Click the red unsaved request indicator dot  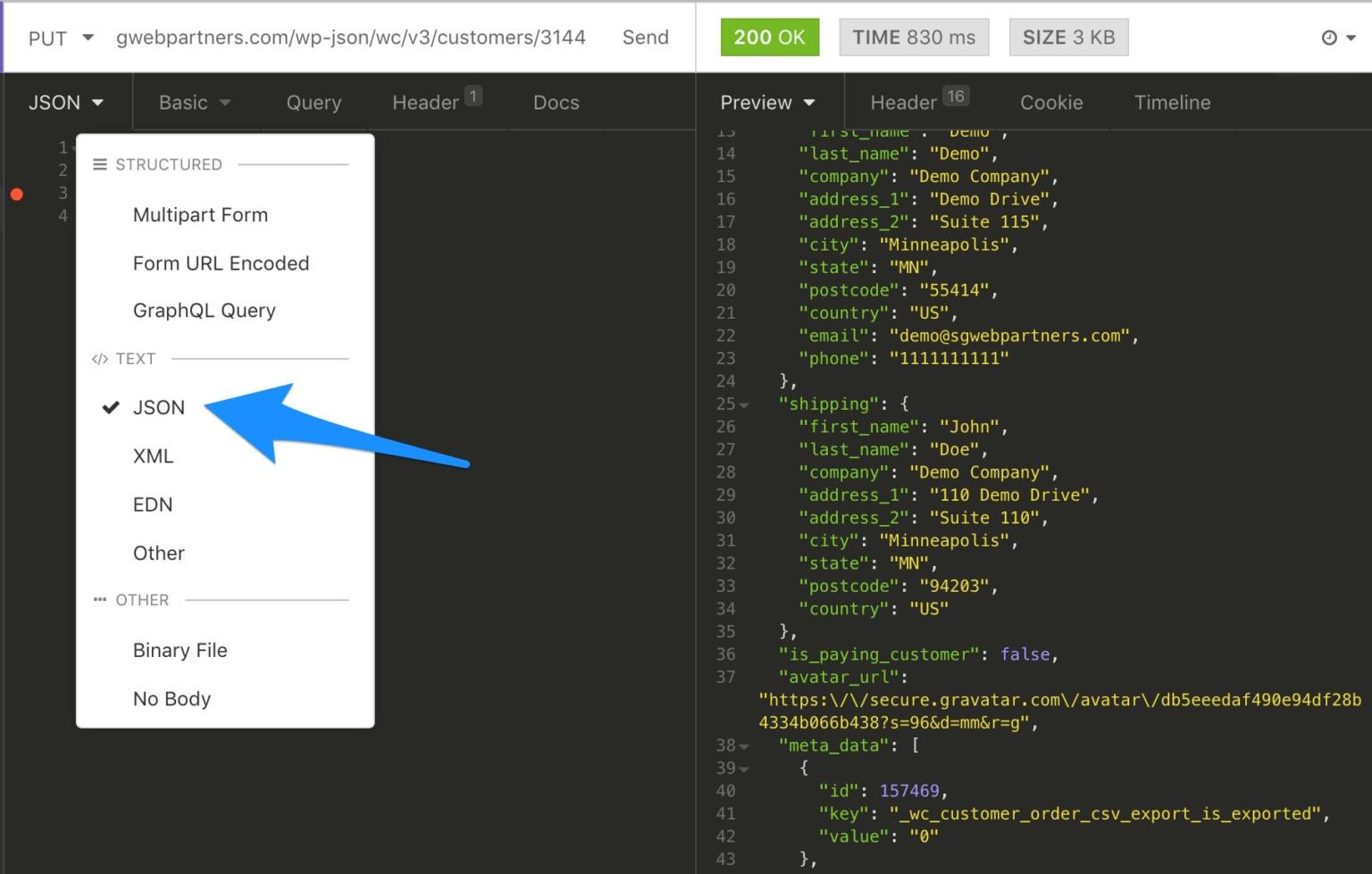[x=16, y=194]
